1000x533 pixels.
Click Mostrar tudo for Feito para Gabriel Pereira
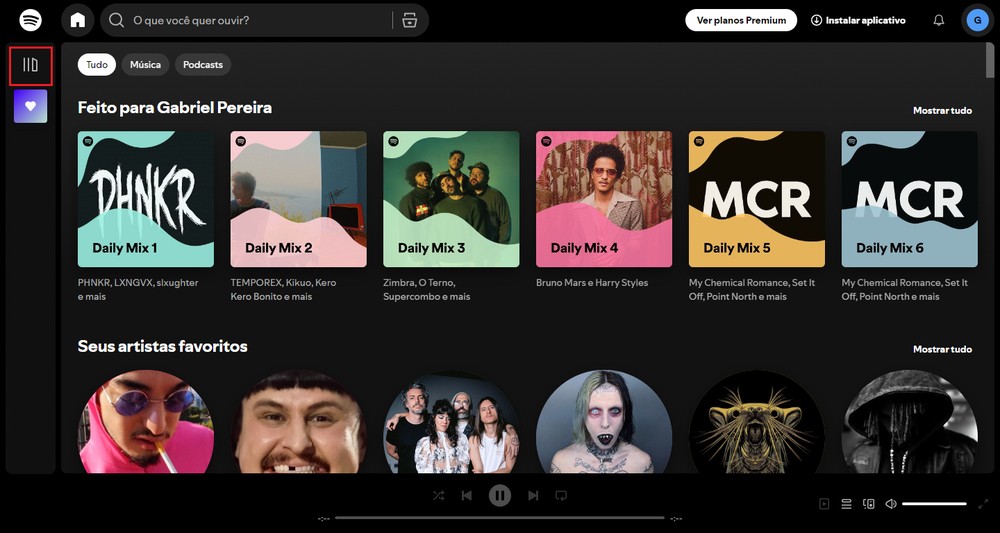942,110
